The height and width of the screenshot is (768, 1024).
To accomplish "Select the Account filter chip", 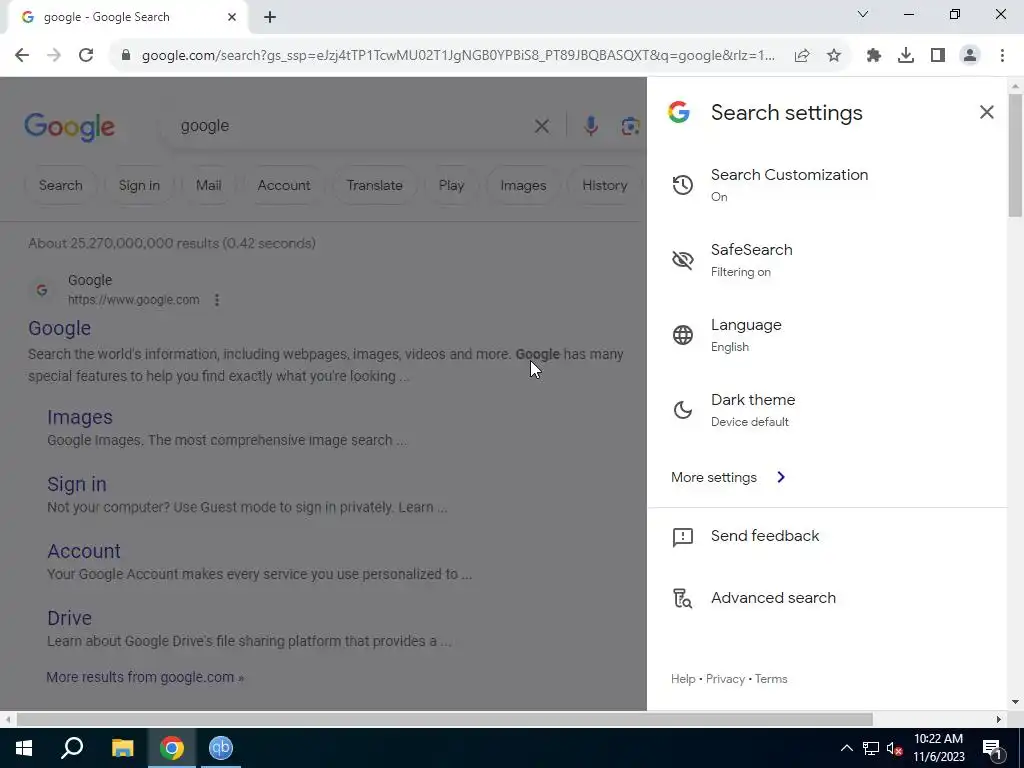I will tap(284, 185).
